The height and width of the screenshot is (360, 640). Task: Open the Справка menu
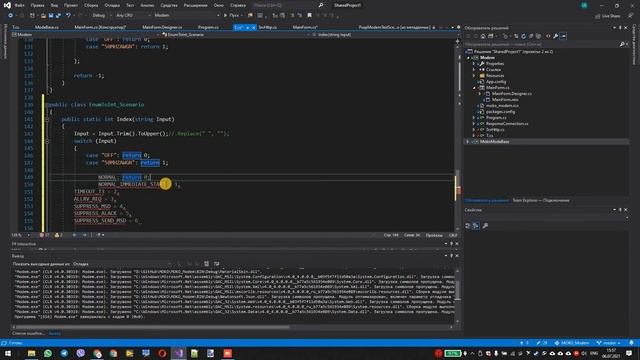click(238, 5)
